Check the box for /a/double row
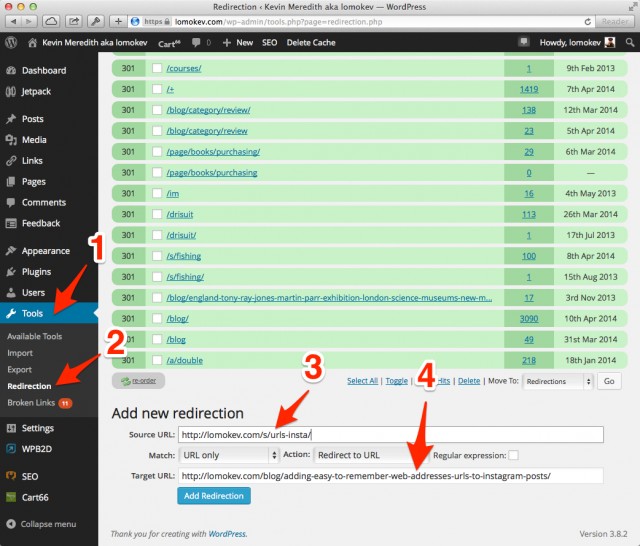The height and width of the screenshot is (546, 640). point(157,360)
